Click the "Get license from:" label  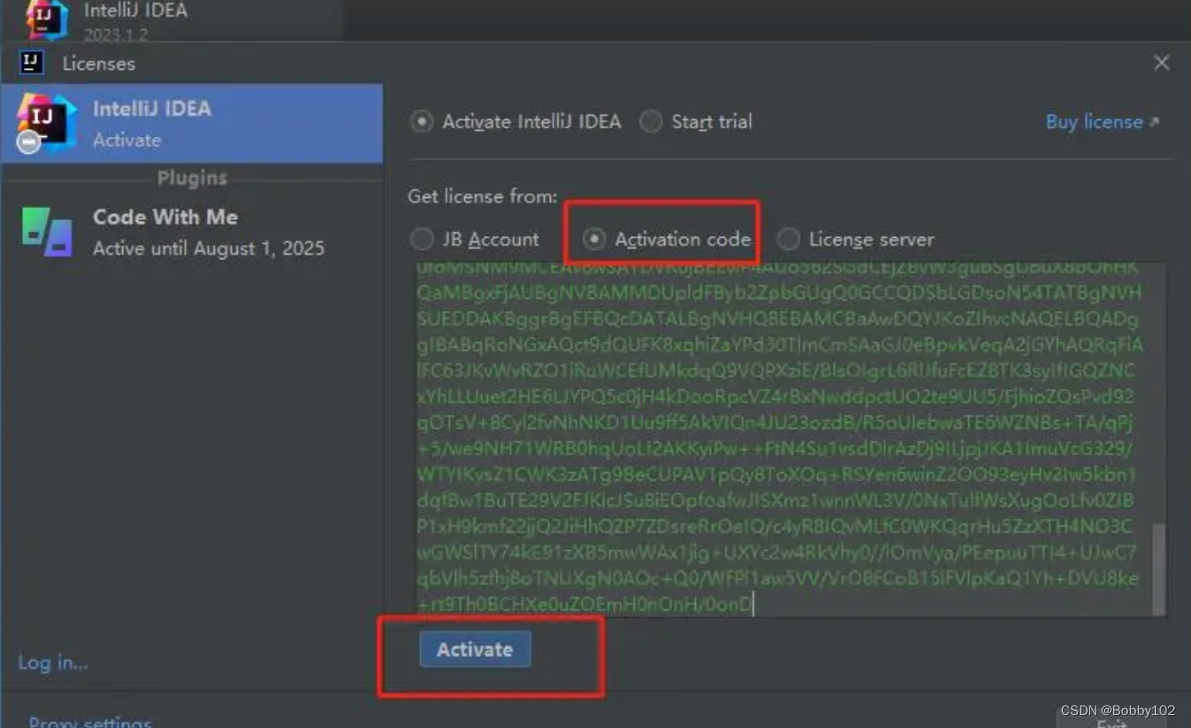pos(482,196)
